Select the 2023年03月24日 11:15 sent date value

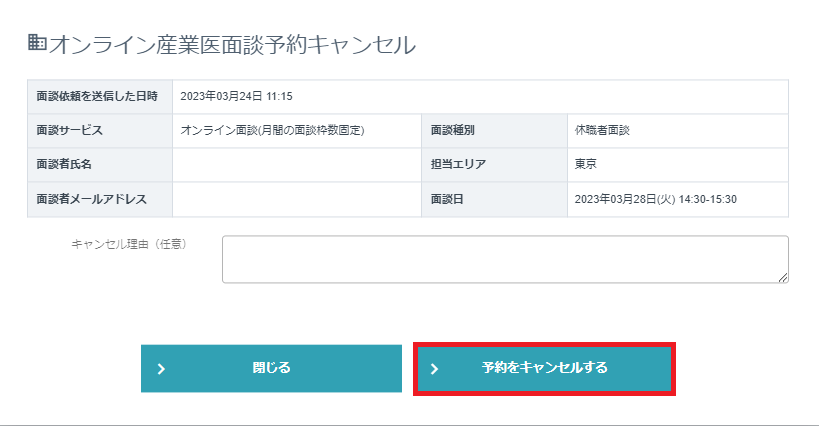(236, 97)
